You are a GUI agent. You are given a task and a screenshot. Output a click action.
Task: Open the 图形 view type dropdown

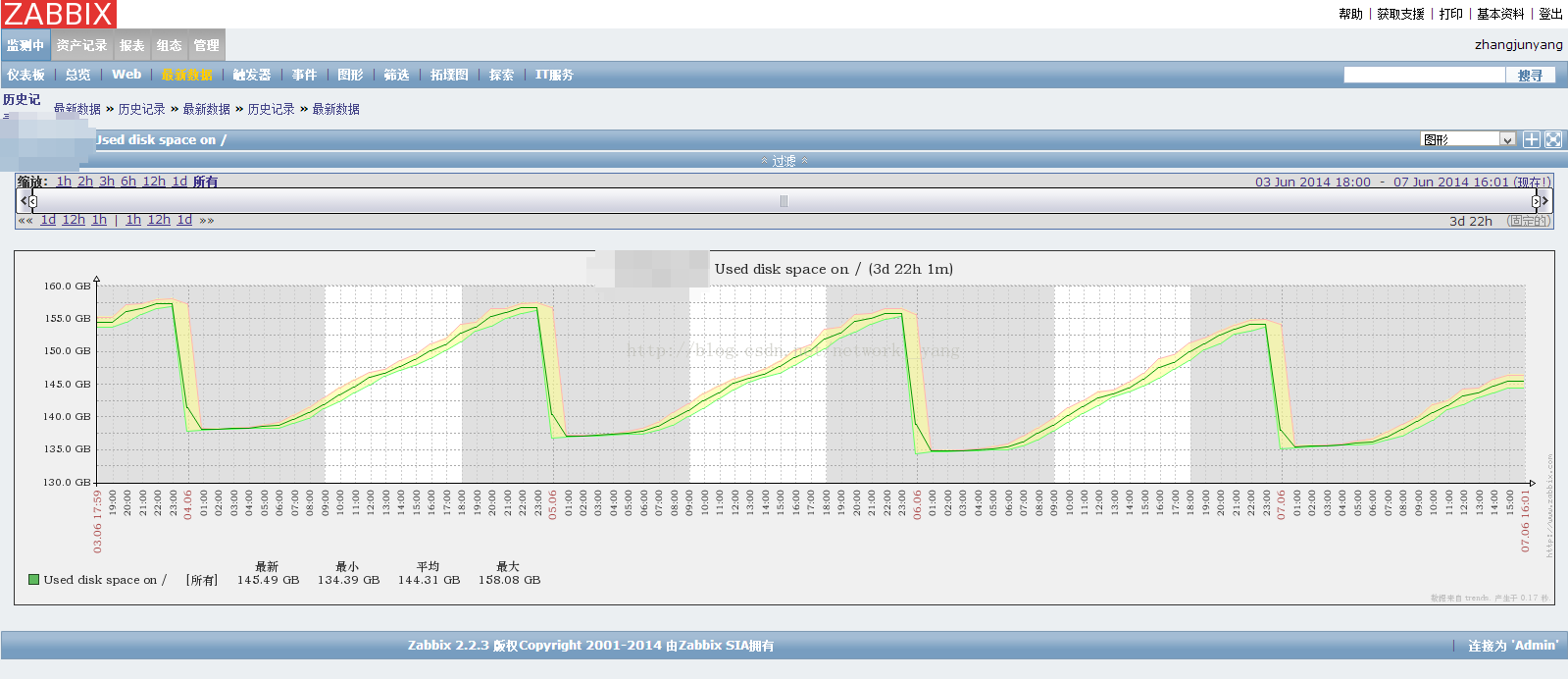click(x=1468, y=139)
